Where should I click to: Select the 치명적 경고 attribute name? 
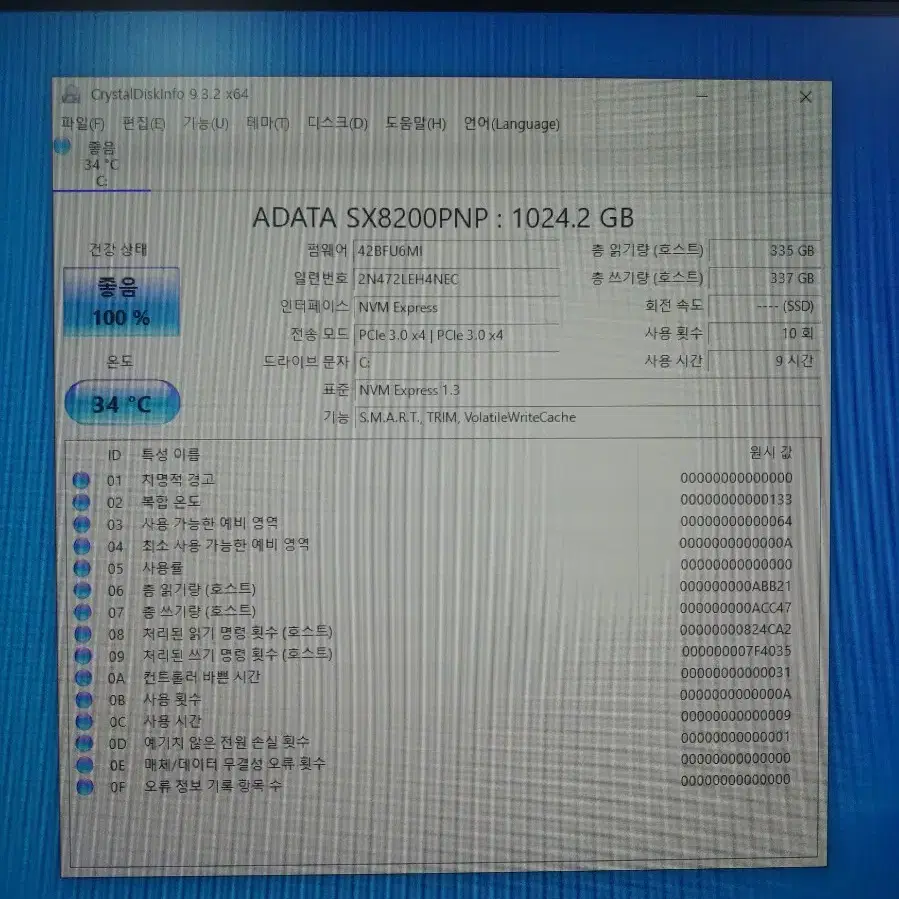point(178,479)
